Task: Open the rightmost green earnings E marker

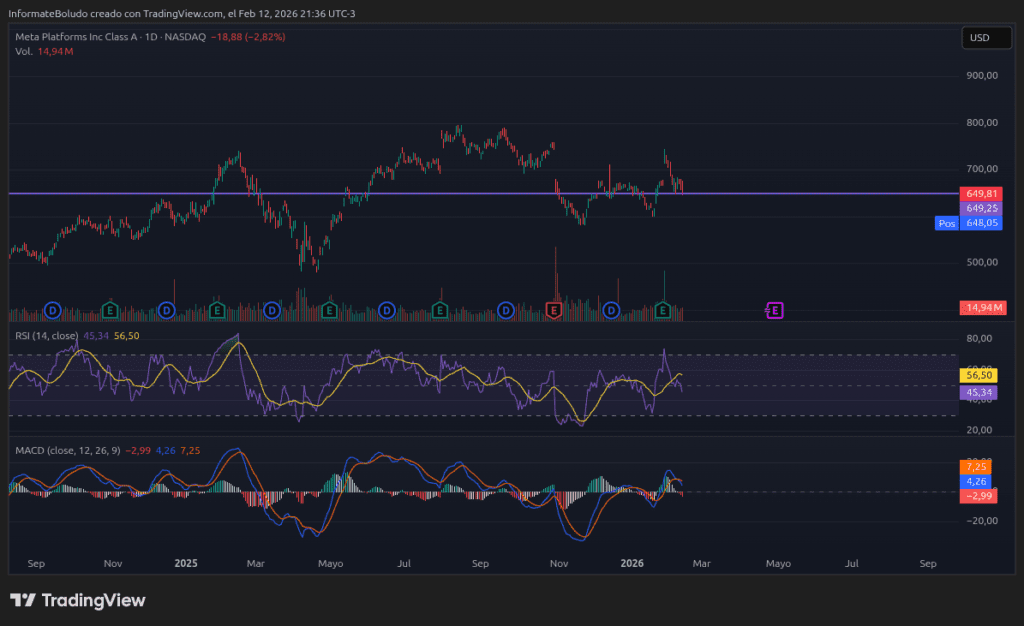Action: click(x=662, y=311)
